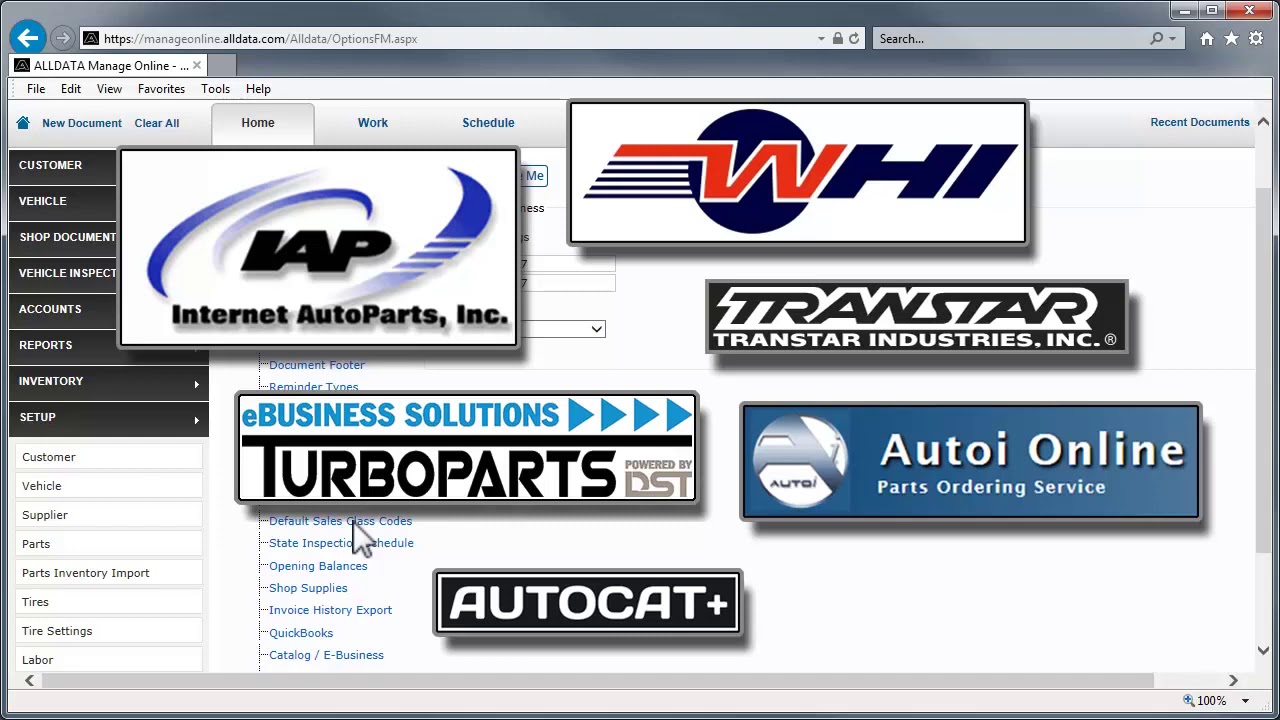Image resolution: width=1280 pixels, height=720 pixels.
Task: Open the browser Home icon
Action: point(1207,38)
